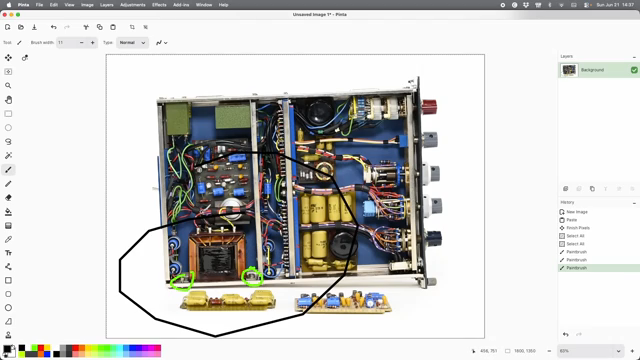Select the Color Picker eyedropper tool
Viewport: 640px width, 360px height.
click(8, 239)
